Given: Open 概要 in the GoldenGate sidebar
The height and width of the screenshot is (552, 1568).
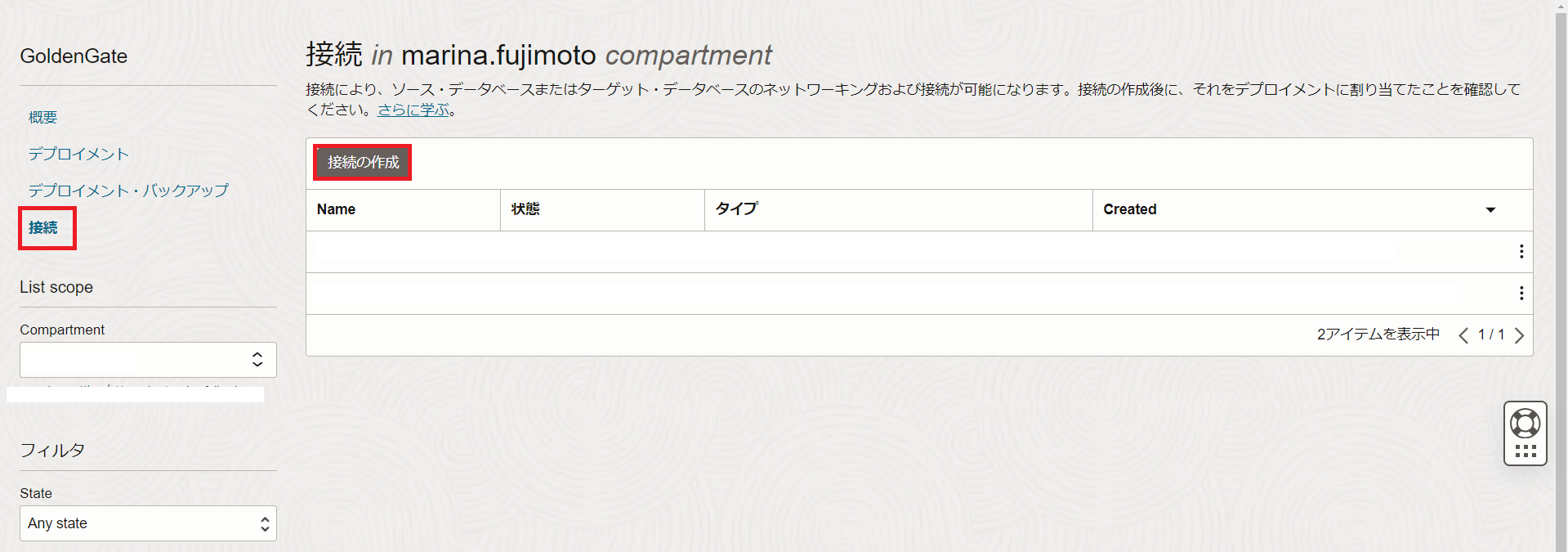Looking at the screenshot, I should [x=42, y=118].
